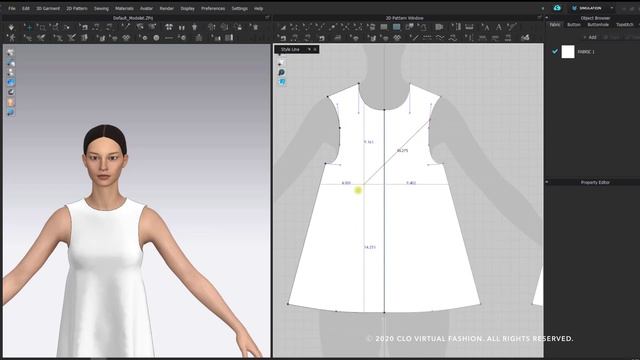Open the Sewing menu
The image size is (640, 360).
[101, 8]
